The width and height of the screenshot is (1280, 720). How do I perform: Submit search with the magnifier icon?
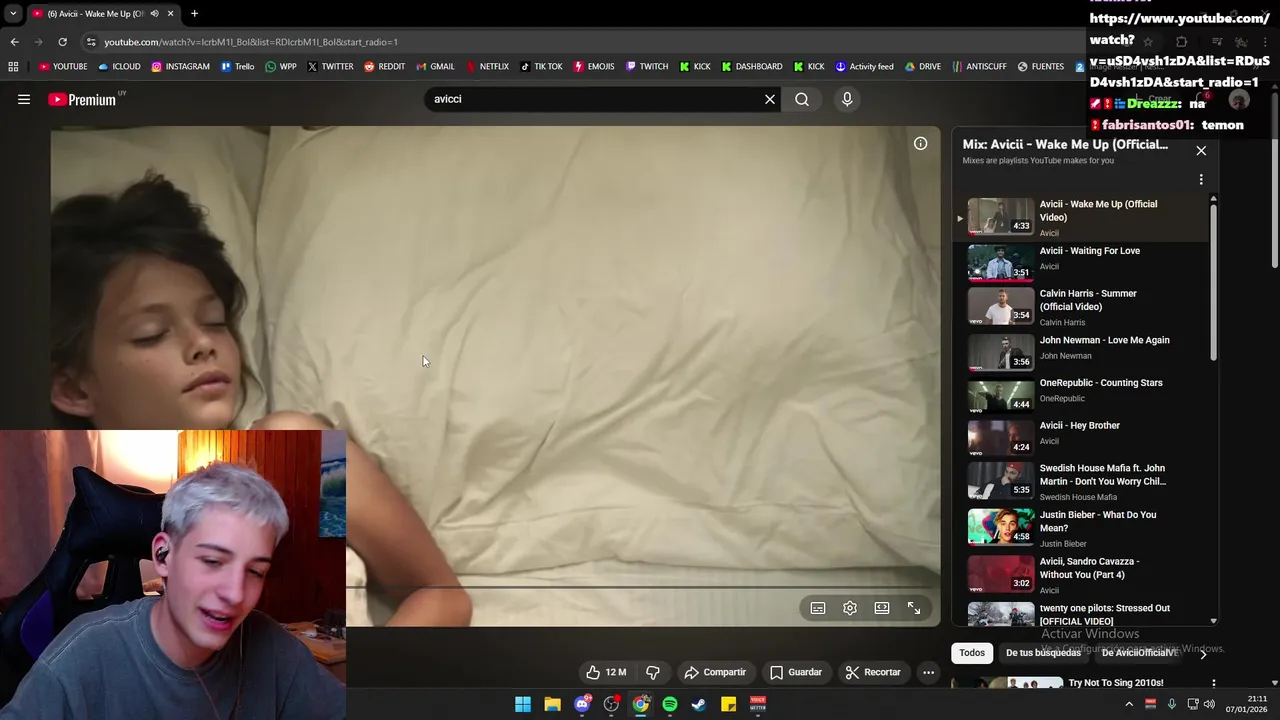(802, 99)
